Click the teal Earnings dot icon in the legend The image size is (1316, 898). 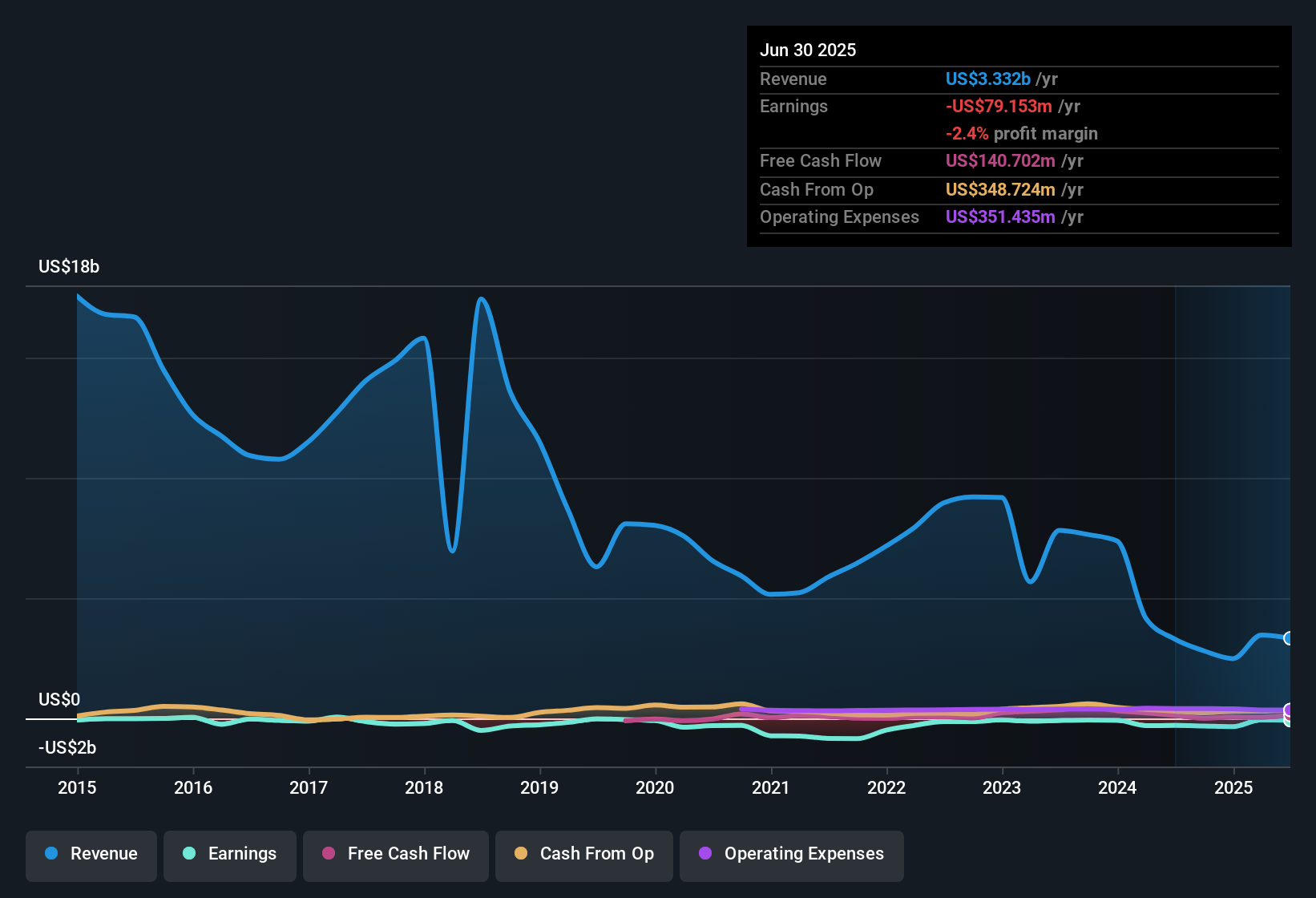pos(189,854)
